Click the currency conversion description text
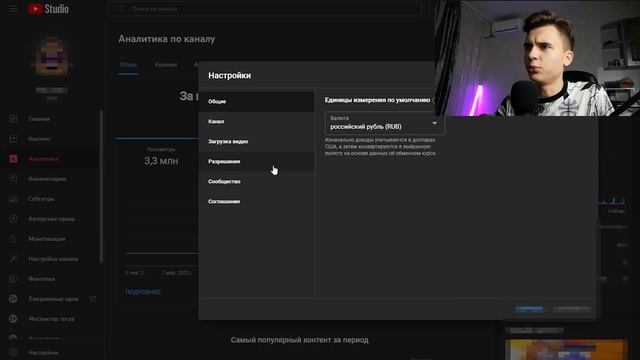This screenshot has width=640, height=360. pyautogui.click(x=380, y=147)
